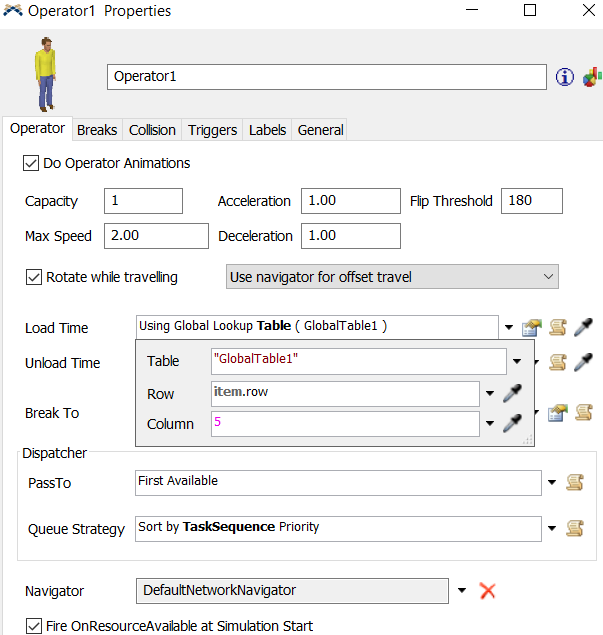Expand the PassTo dropdown arrow
The image size is (603, 635).
(552, 483)
